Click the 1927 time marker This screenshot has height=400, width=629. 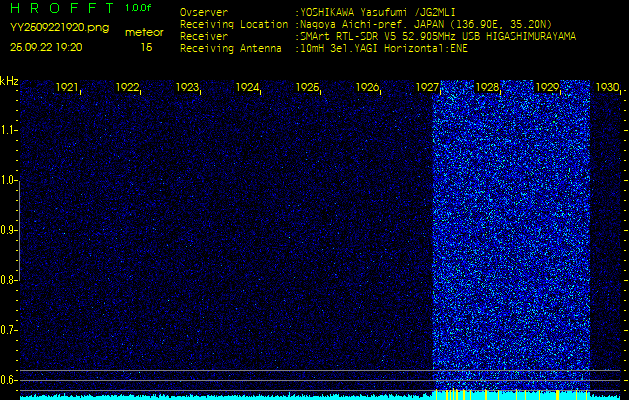click(x=427, y=87)
